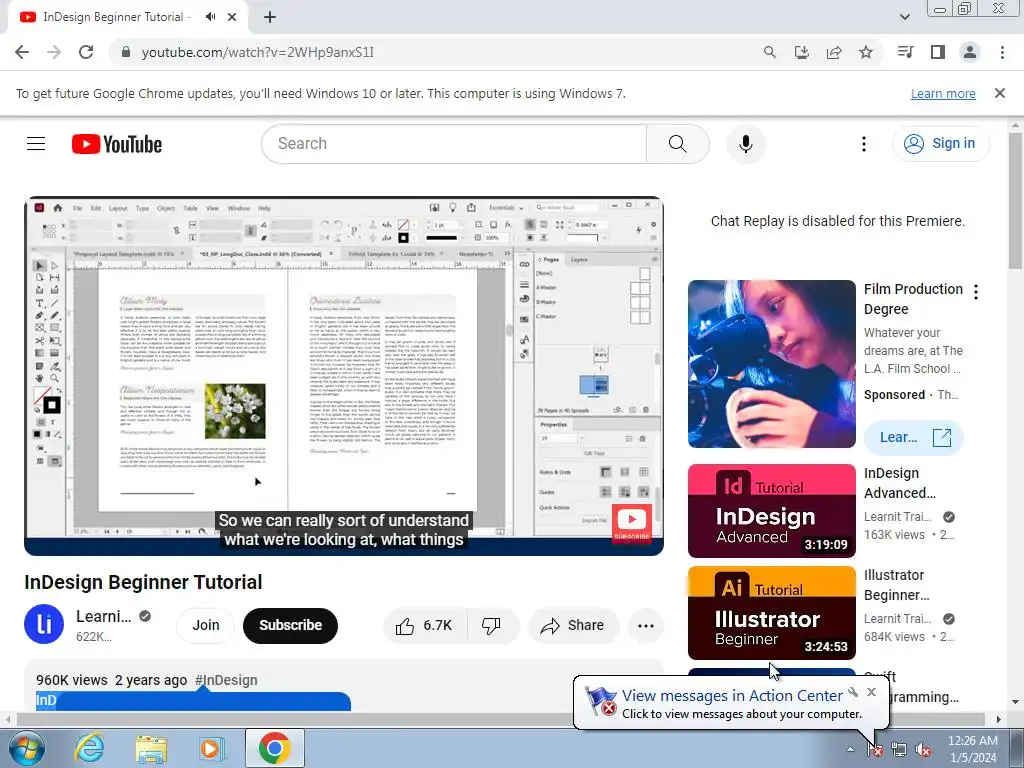Screen dimensions: 1024x768
Task: Close the Action Center balloon
Action: 871,692
